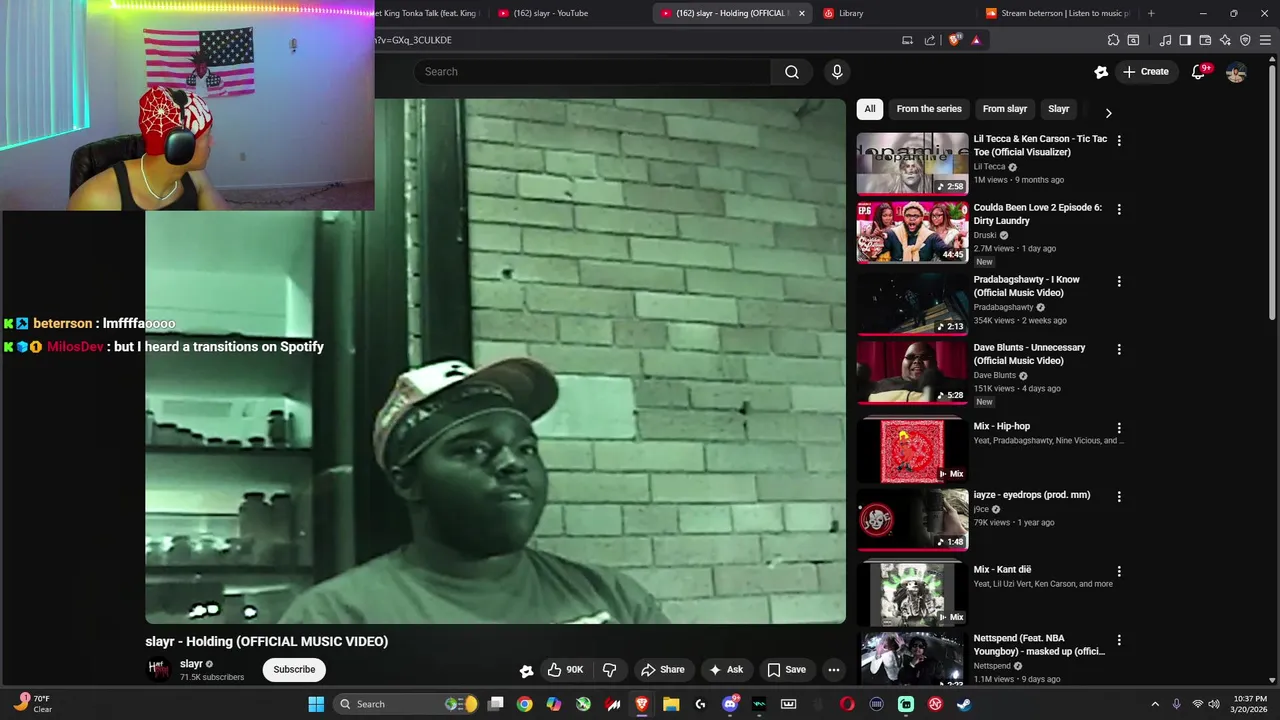Open the Lil Tecca Tic Tac Toe thumbnail
The height and width of the screenshot is (720, 1280).
tap(912, 164)
